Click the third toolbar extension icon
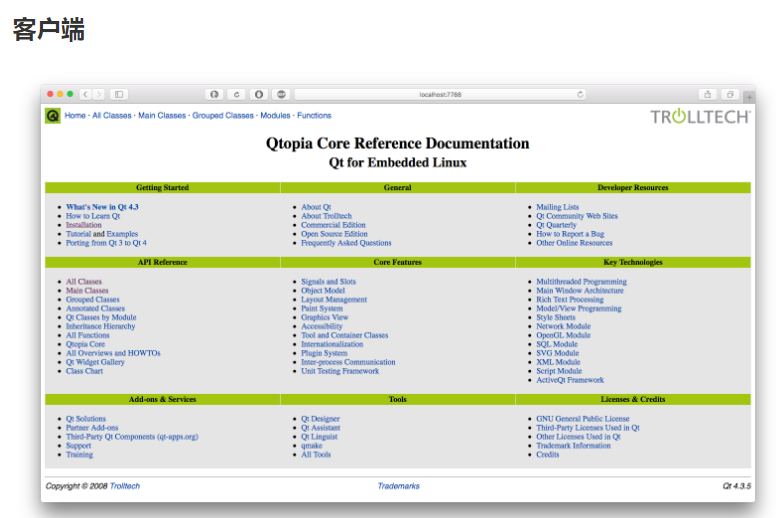Image resolution: width=776 pixels, height=518 pixels. coord(259,94)
